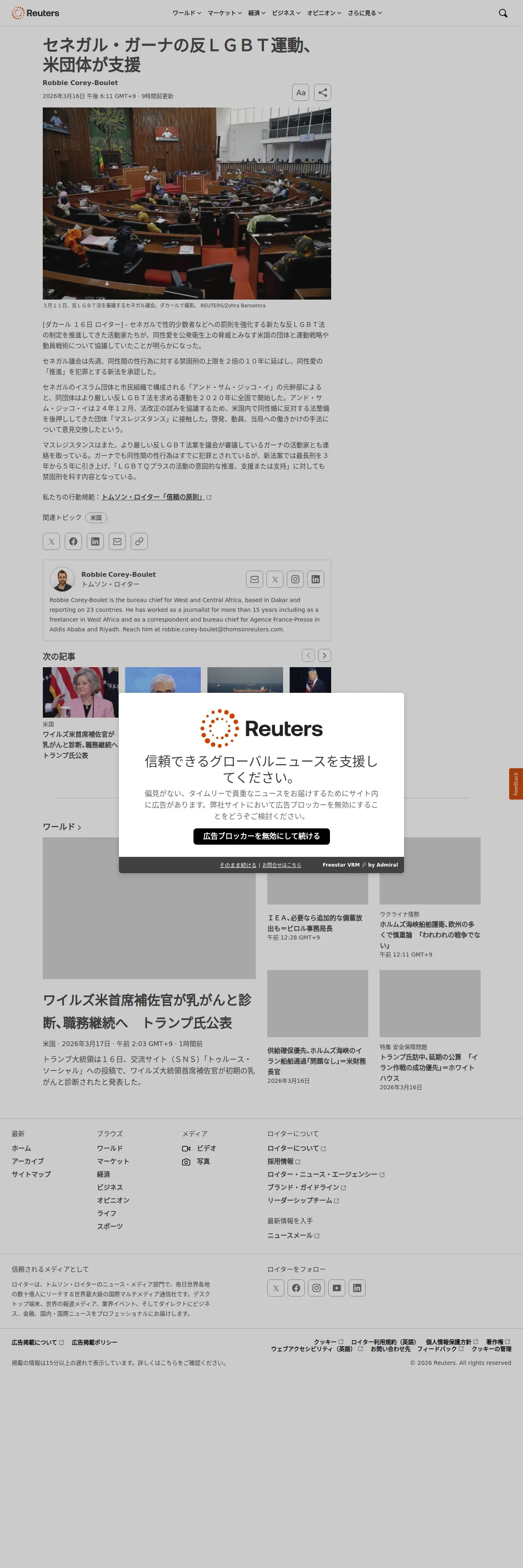Copy the article link with the chain icon
The height and width of the screenshot is (1568, 523).
coord(139,541)
